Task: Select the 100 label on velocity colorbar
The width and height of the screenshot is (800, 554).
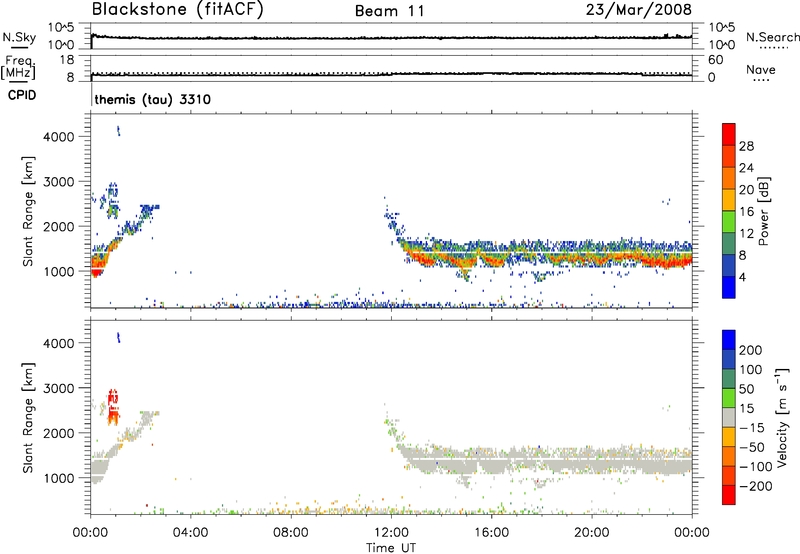Action: click(x=751, y=370)
